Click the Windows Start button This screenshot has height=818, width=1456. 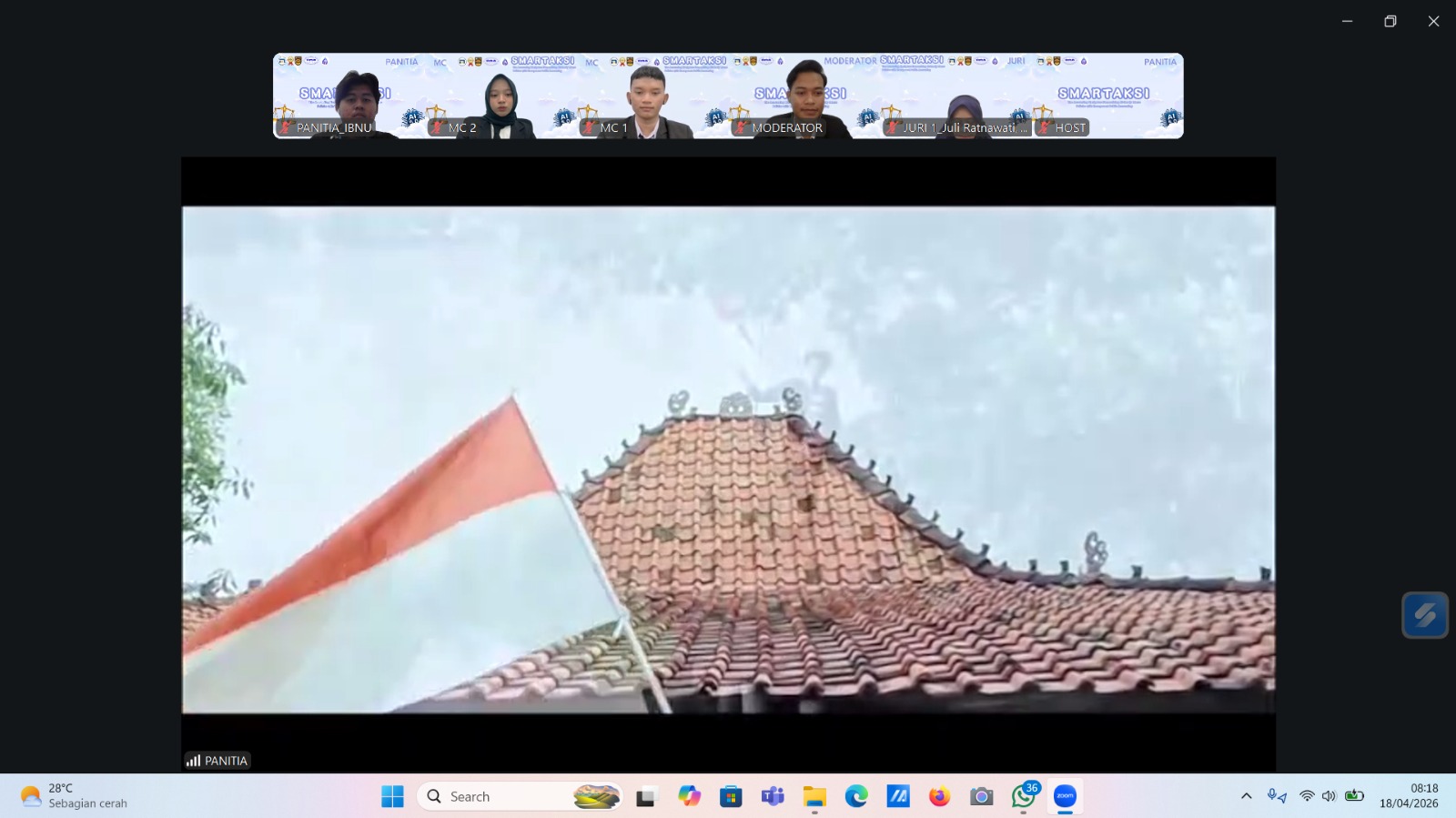392,797
